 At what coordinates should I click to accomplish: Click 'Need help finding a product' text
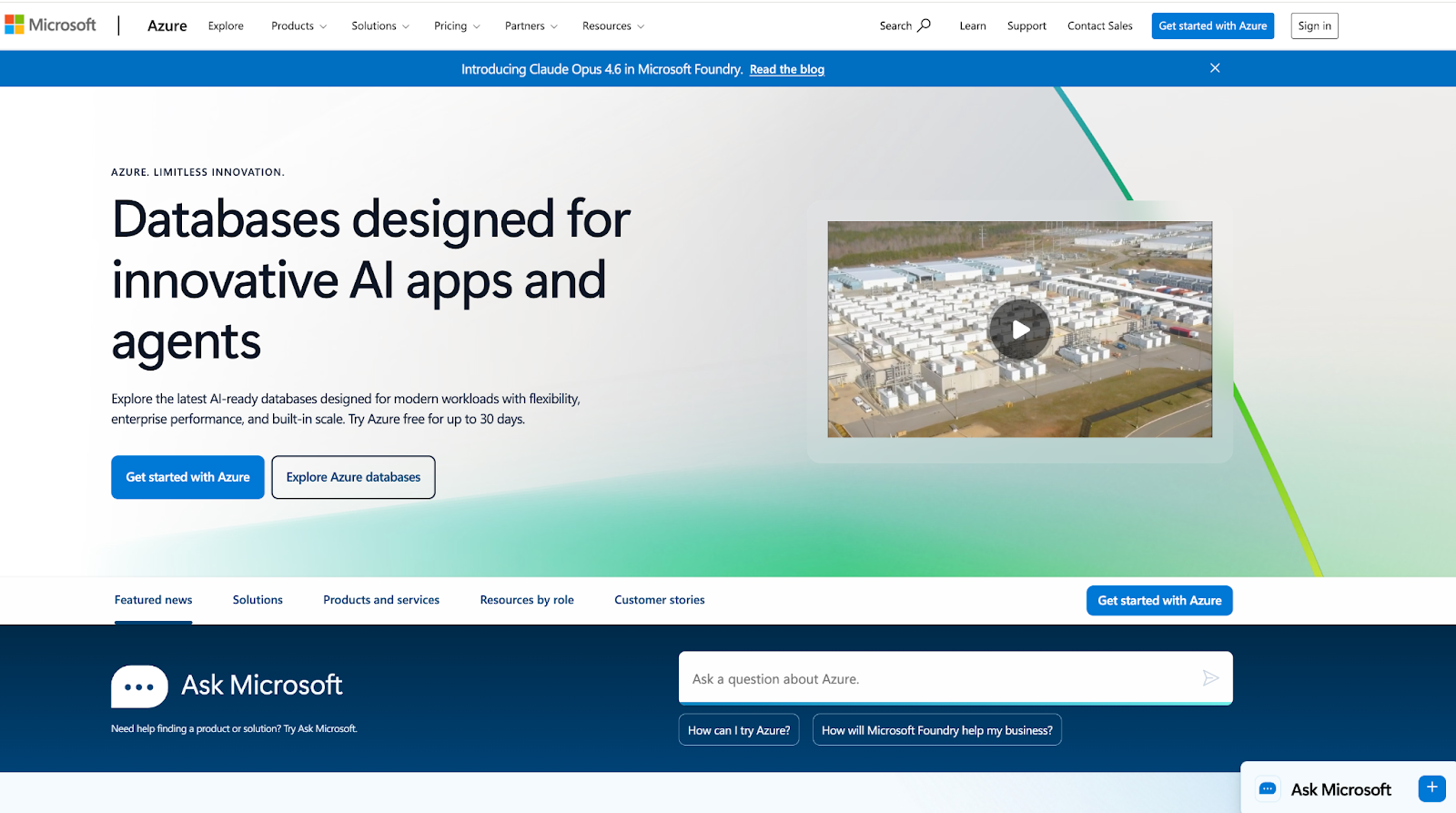click(234, 728)
